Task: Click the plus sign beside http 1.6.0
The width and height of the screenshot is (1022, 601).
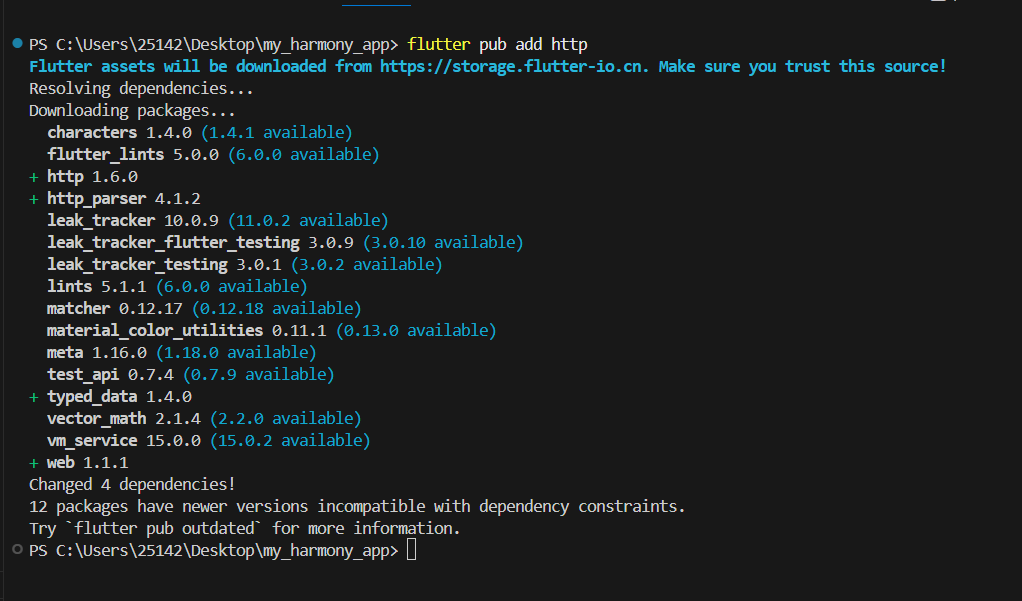Action: tap(34, 177)
